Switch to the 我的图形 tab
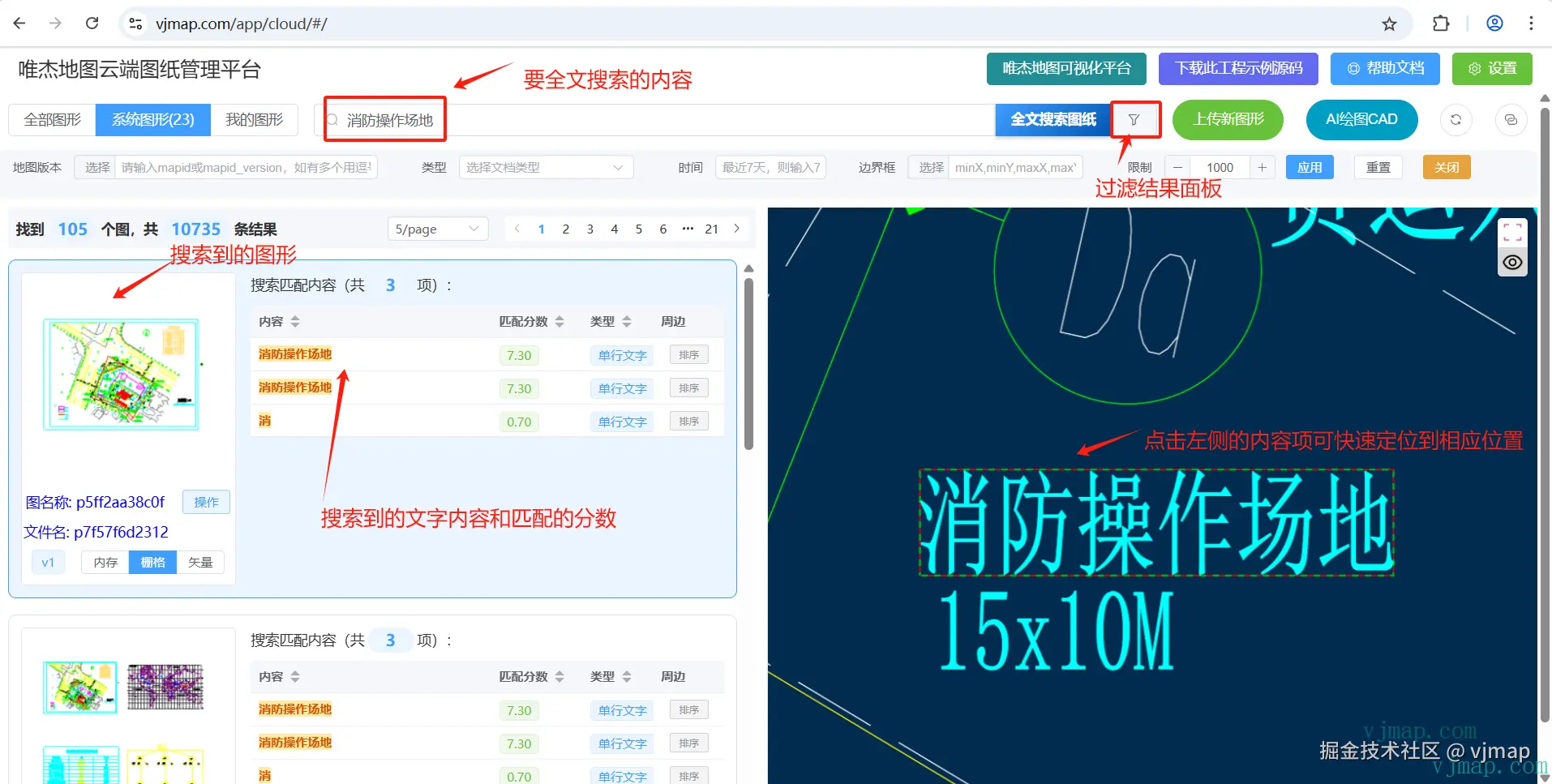This screenshot has height=784, width=1552. pyautogui.click(x=254, y=120)
